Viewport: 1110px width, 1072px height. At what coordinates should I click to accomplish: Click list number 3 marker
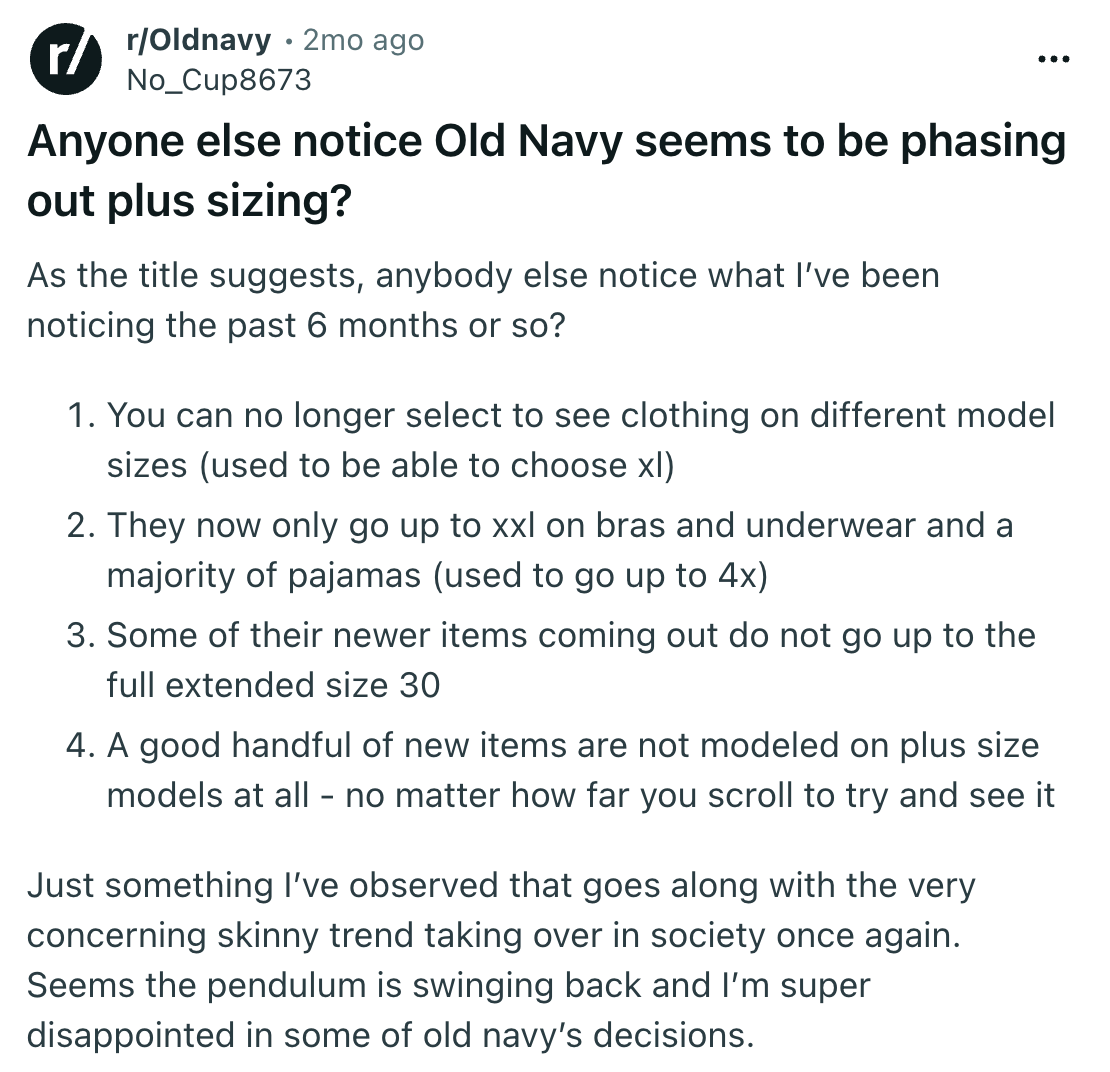81,636
